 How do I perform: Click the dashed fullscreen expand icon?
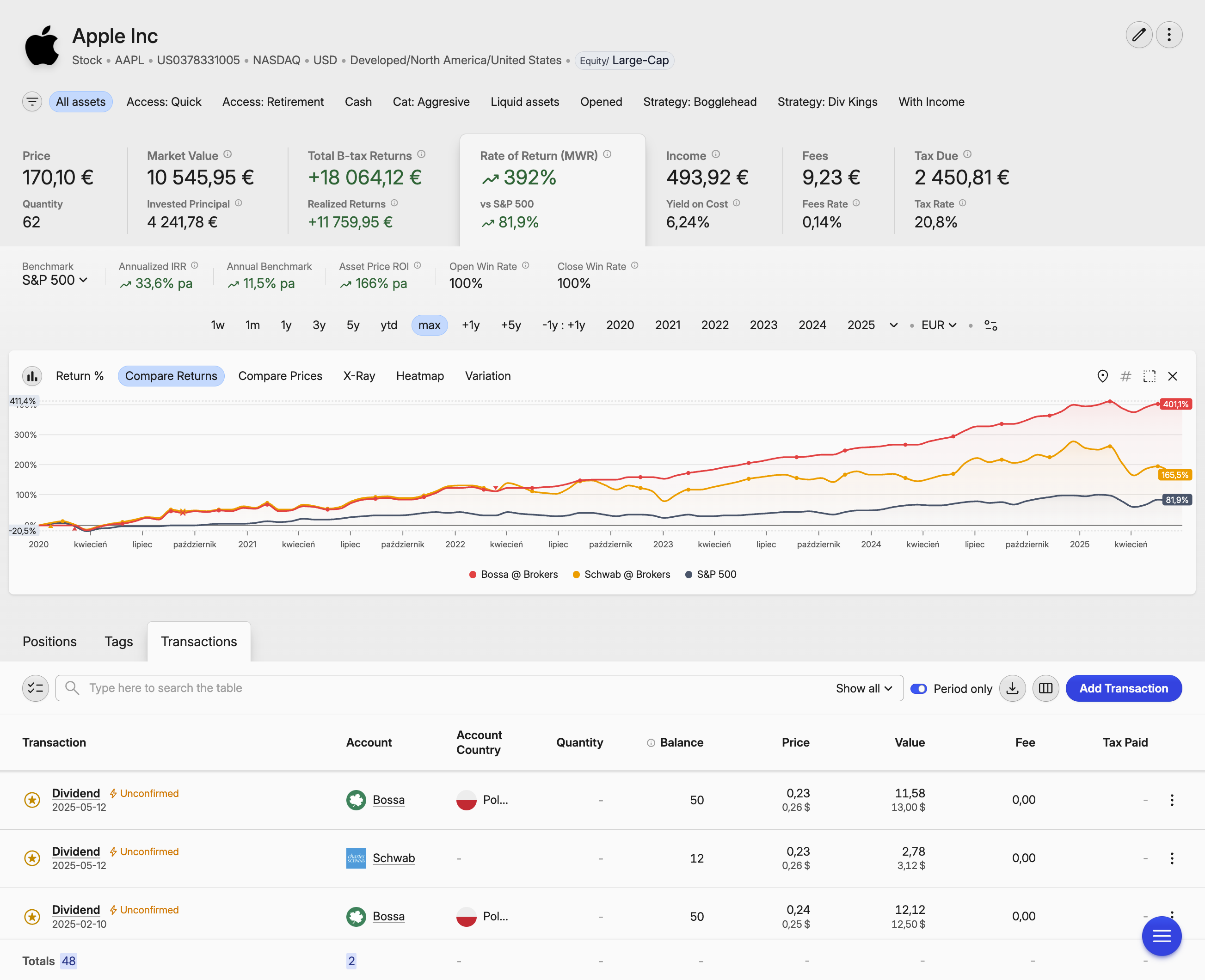click(x=1149, y=376)
